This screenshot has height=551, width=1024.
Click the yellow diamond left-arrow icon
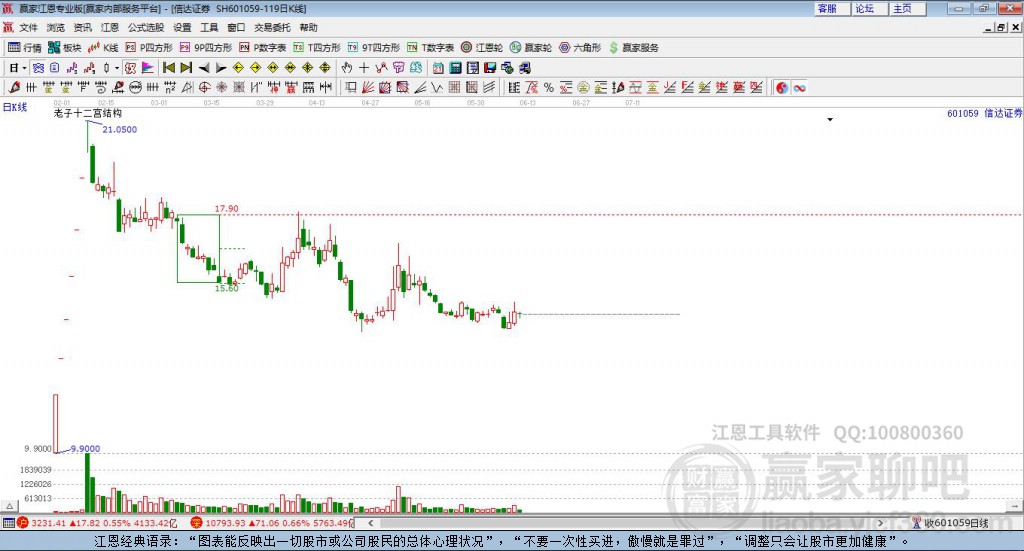click(x=238, y=68)
